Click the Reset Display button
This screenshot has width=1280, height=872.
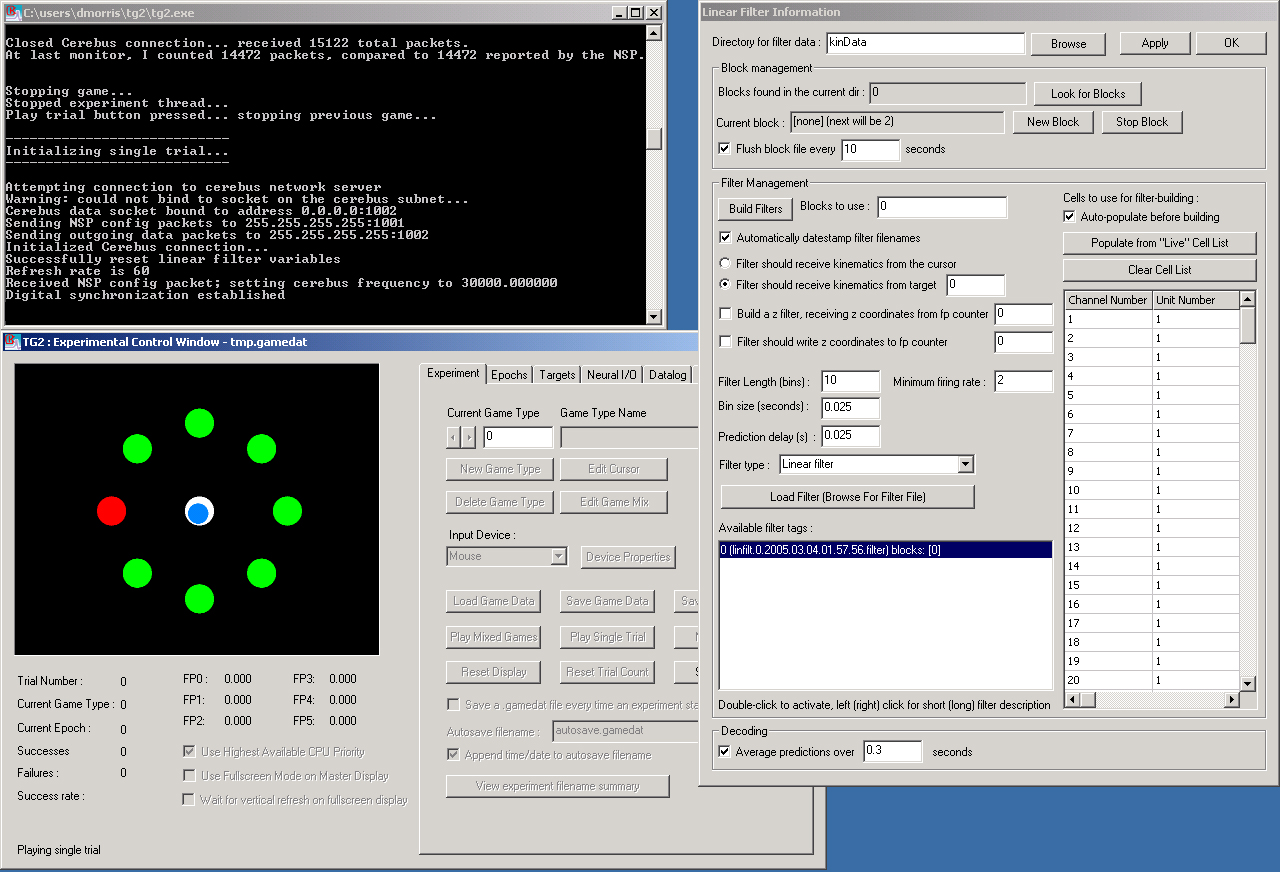(x=493, y=672)
